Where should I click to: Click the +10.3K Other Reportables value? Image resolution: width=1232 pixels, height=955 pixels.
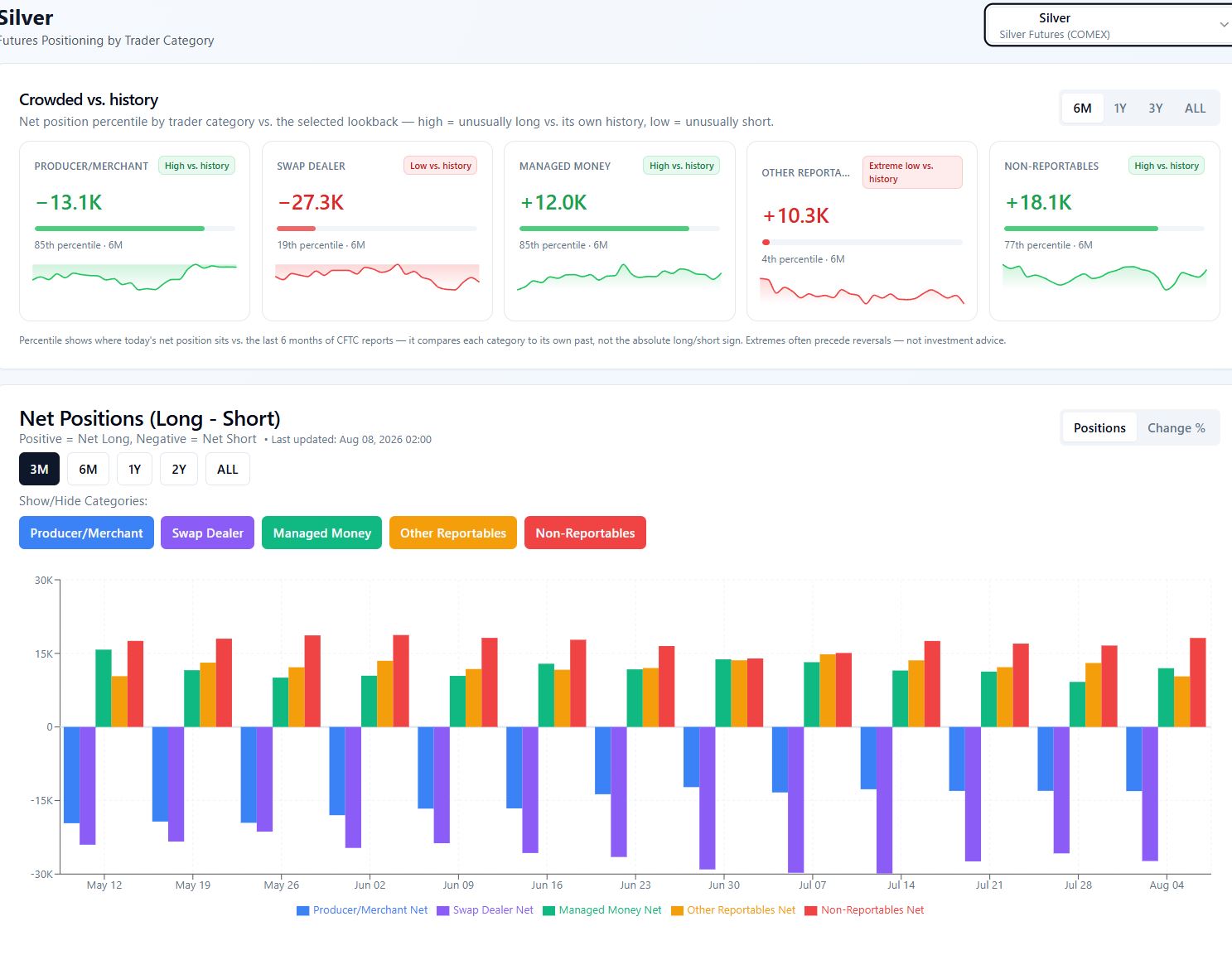(x=795, y=216)
